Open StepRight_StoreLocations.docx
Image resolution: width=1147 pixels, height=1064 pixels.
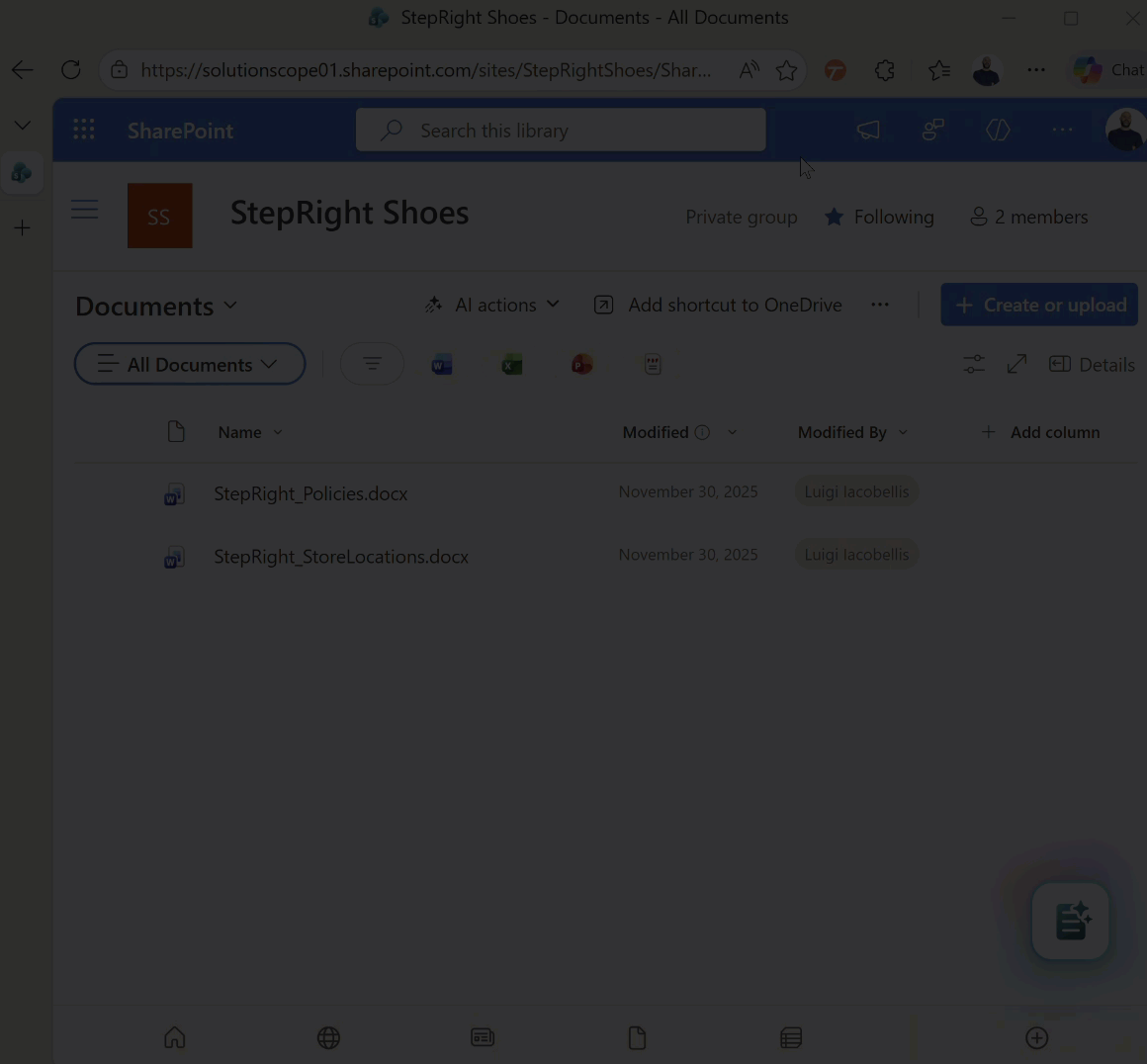(341, 557)
